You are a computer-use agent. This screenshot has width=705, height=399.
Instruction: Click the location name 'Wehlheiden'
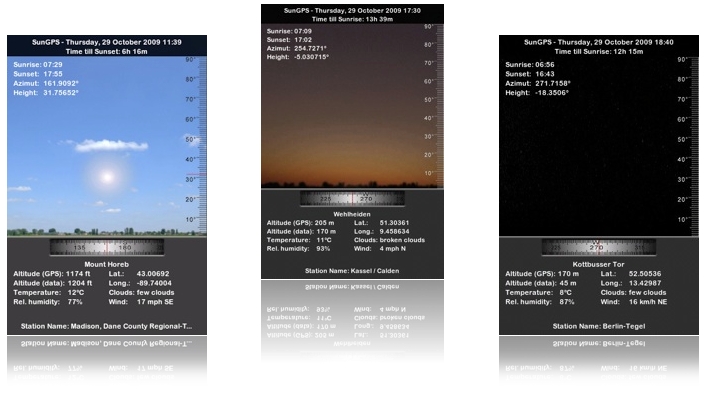click(352, 215)
